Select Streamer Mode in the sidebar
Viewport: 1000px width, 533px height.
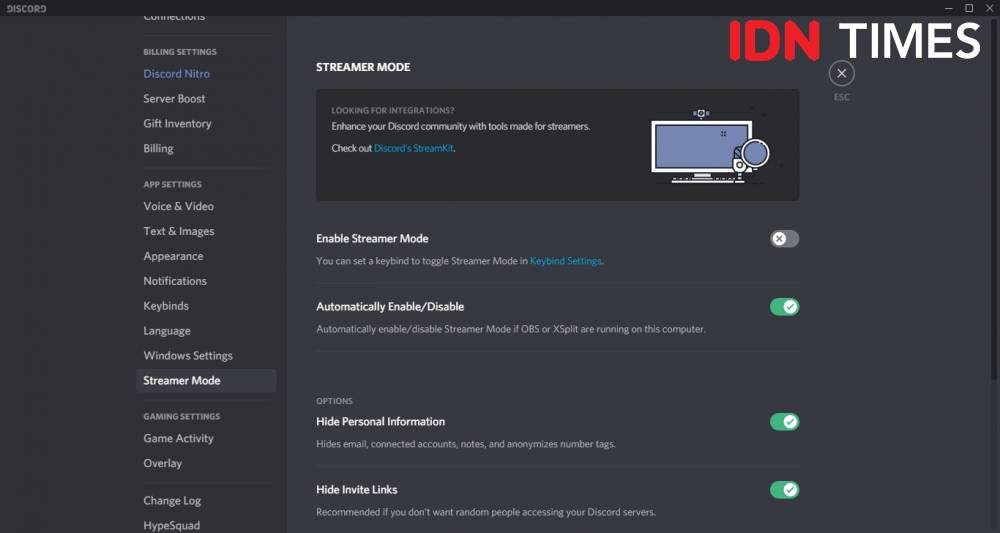(x=206, y=381)
